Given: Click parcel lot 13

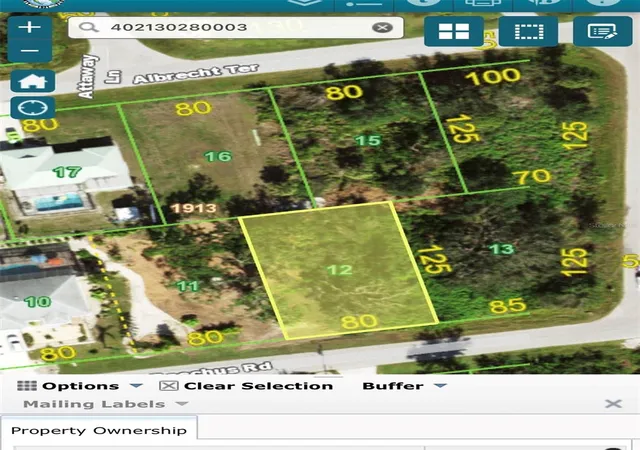Looking at the screenshot, I should tap(501, 249).
